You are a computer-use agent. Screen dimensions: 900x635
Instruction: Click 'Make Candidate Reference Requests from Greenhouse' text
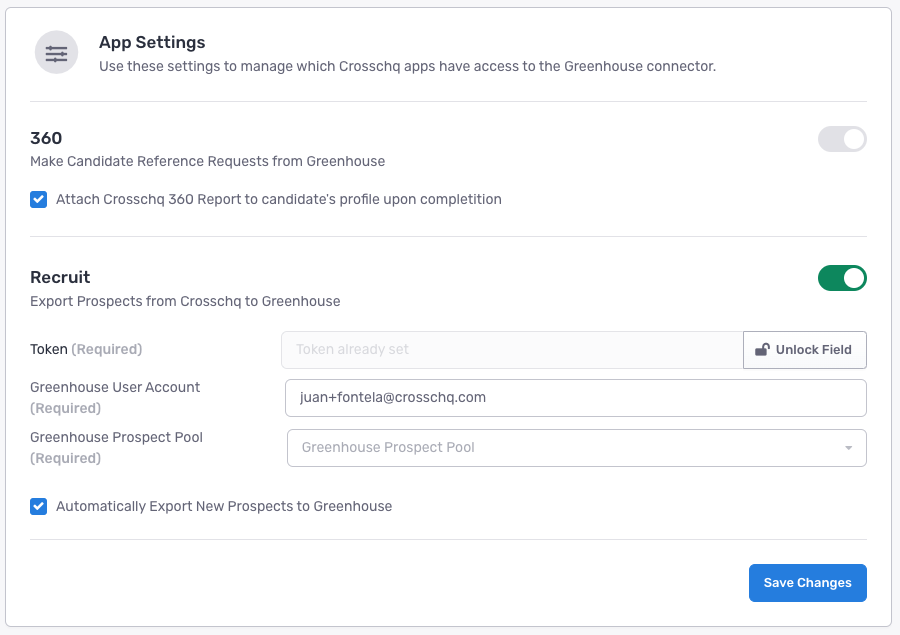(208, 161)
